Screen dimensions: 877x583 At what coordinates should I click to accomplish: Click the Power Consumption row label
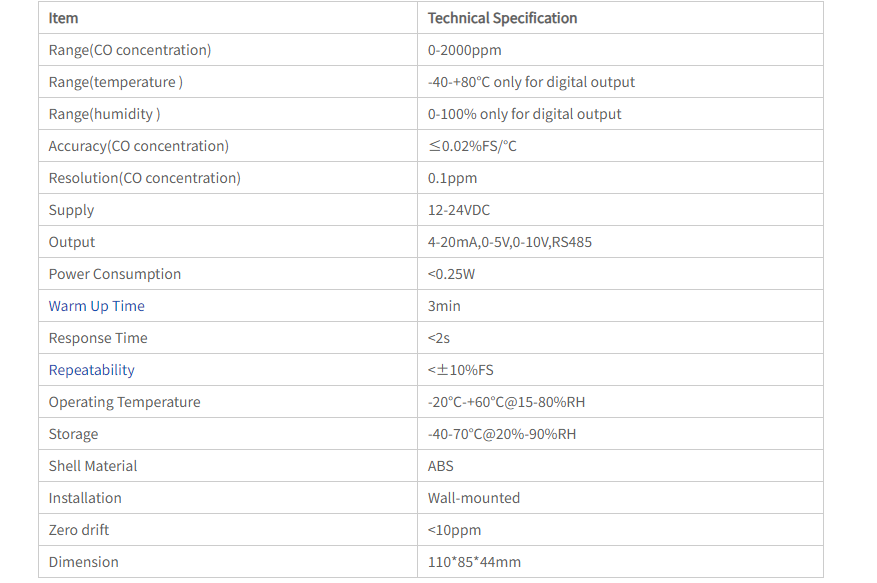coord(115,274)
